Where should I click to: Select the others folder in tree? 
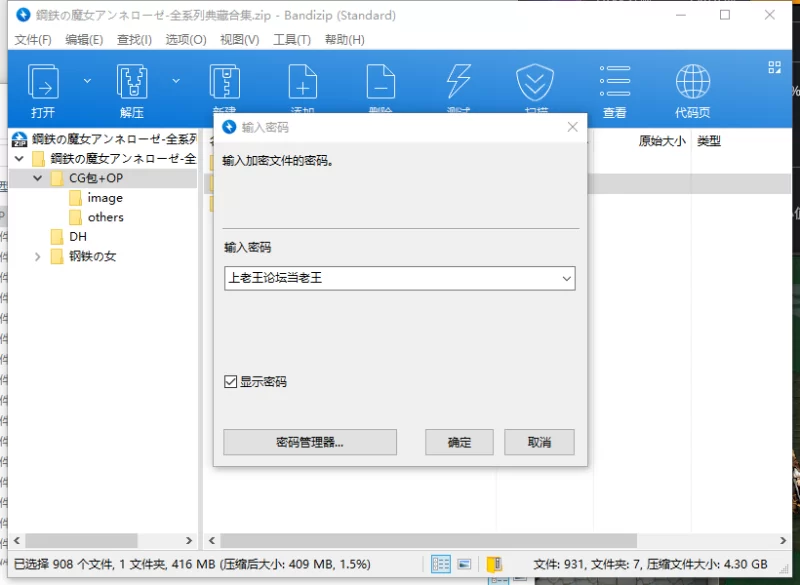click(106, 217)
